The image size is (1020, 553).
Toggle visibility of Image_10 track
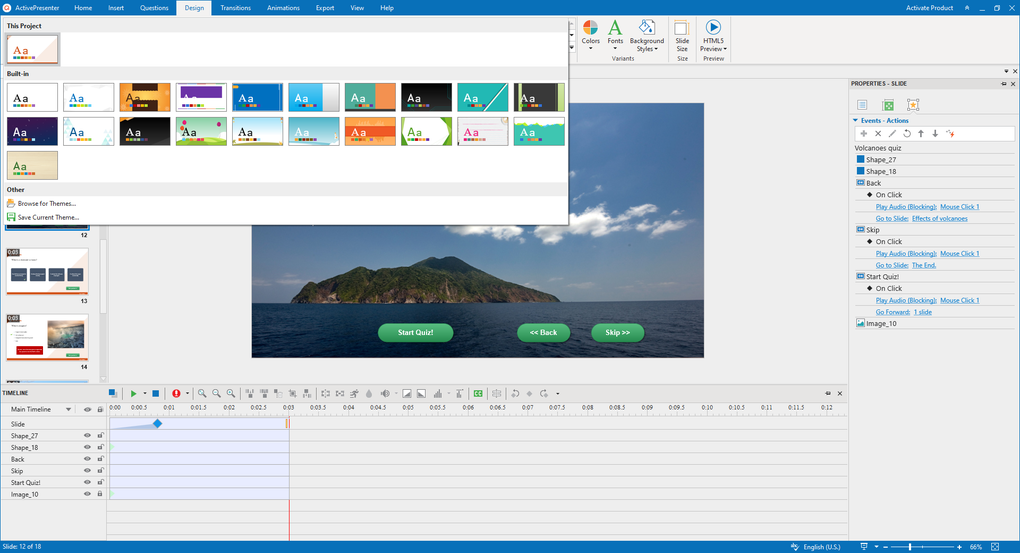pyautogui.click(x=87, y=494)
